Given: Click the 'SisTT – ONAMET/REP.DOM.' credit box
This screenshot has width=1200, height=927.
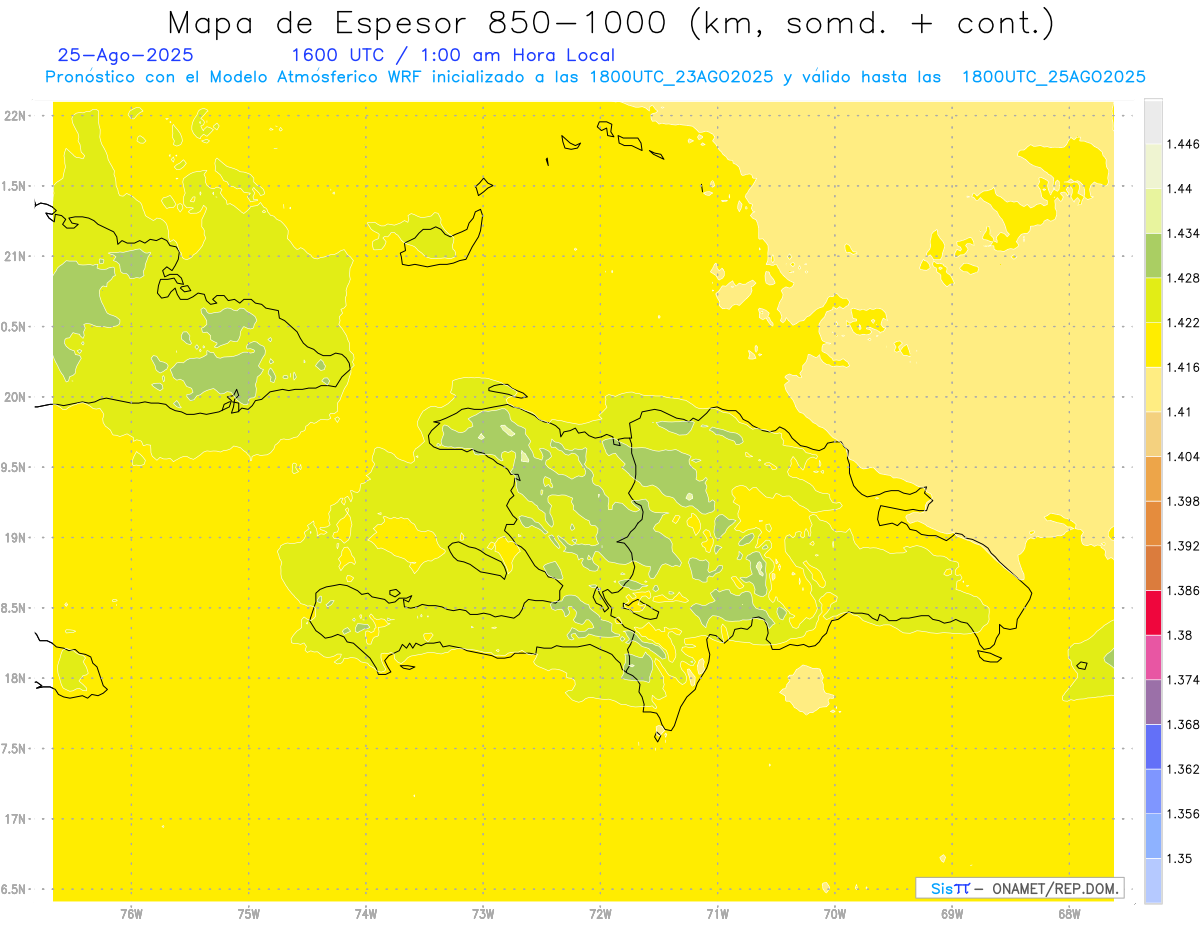Looking at the screenshot, I should pyautogui.click(x=1020, y=888).
